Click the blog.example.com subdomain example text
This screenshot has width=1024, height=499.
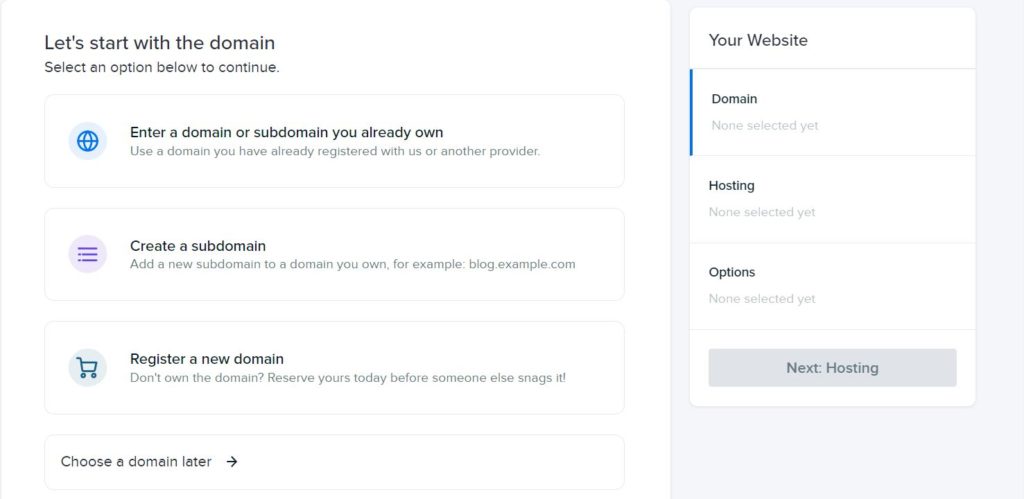tap(522, 265)
